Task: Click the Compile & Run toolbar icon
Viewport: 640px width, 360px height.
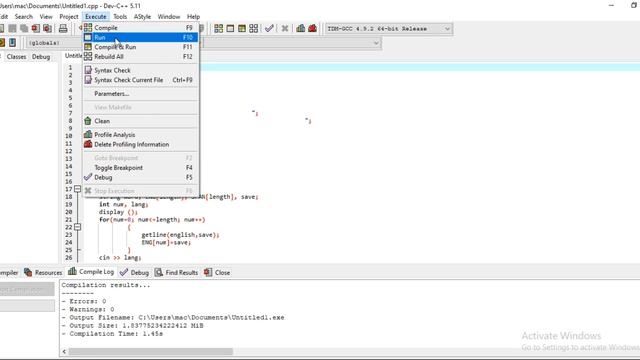Action: point(242,28)
